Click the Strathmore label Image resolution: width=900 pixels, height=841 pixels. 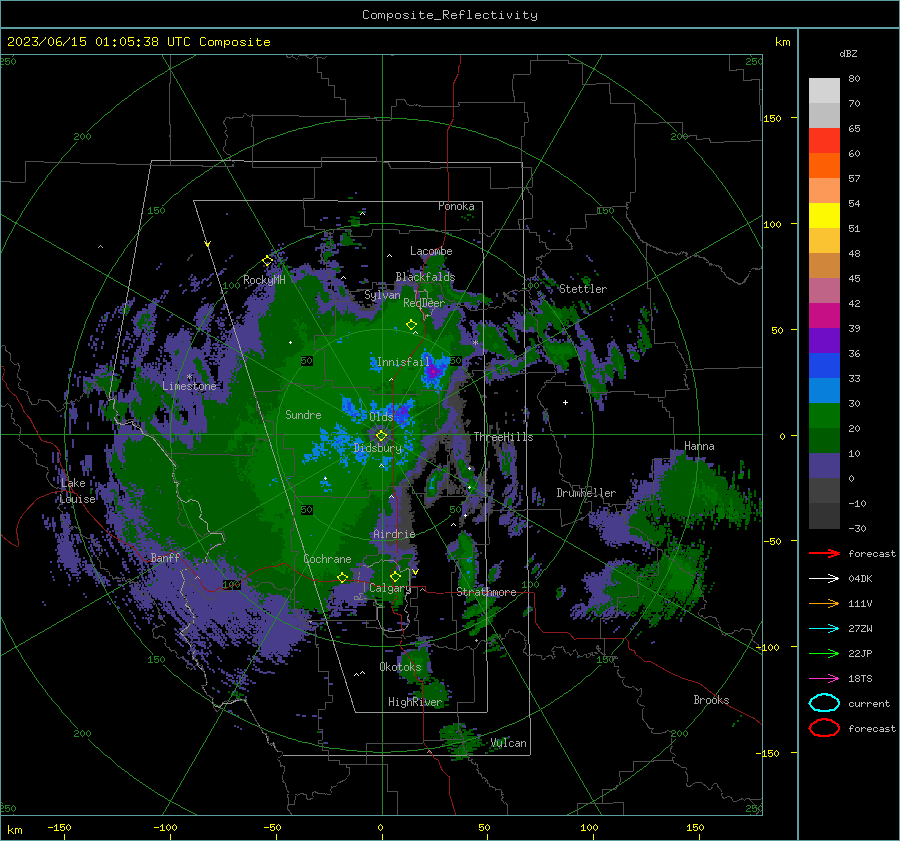point(486,592)
